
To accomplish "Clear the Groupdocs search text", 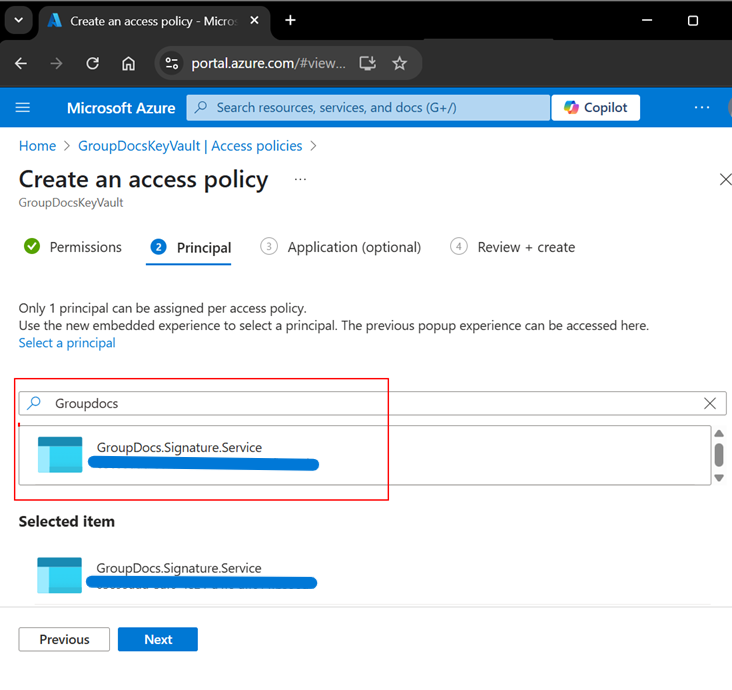I will [710, 403].
